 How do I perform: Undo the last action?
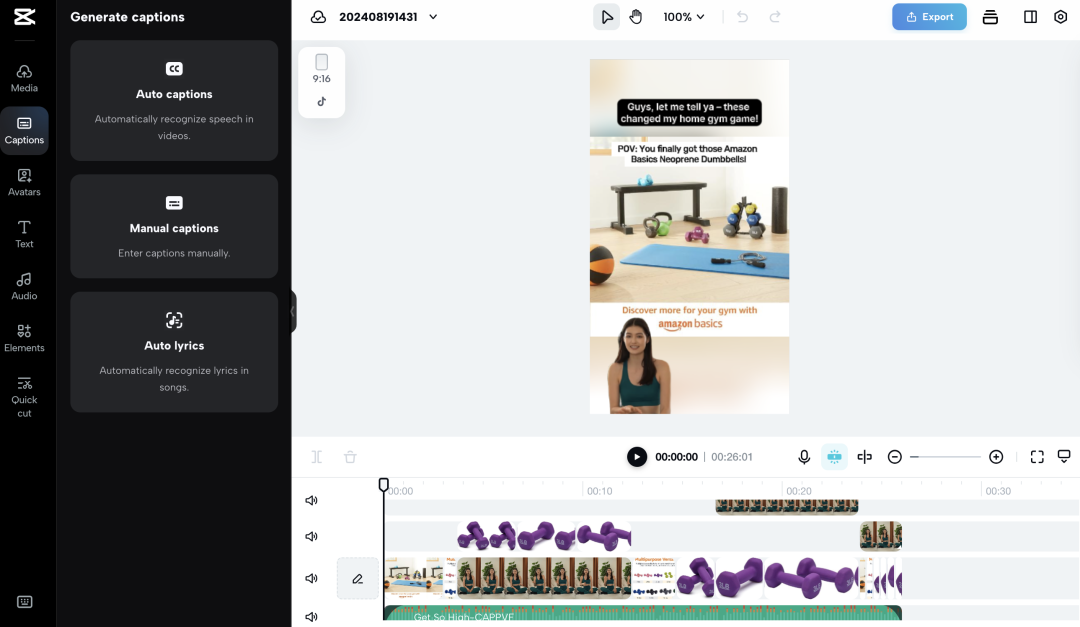click(742, 17)
